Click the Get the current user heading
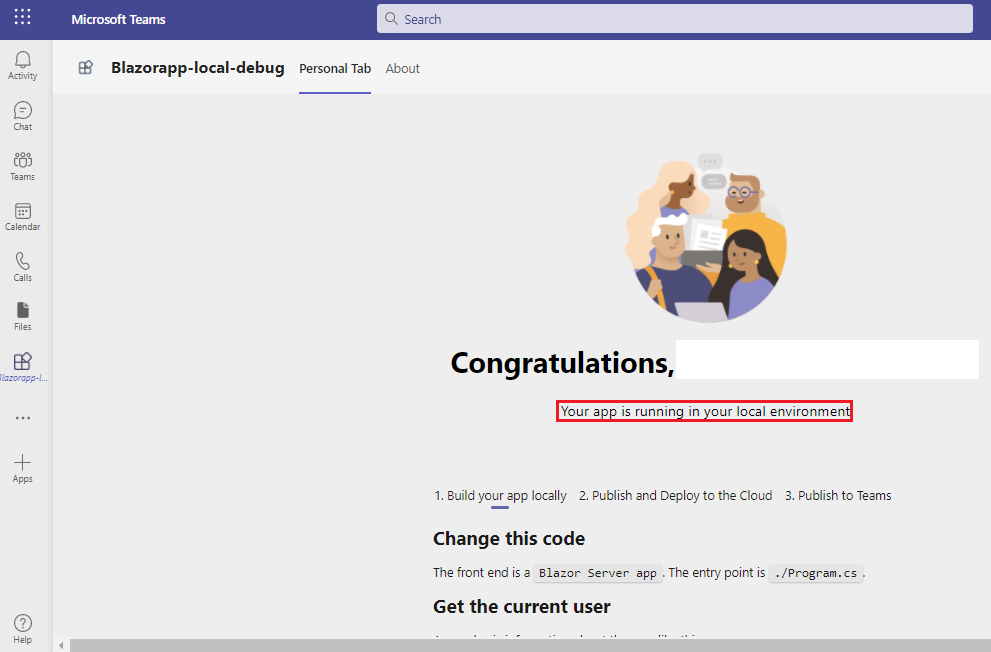 (521, 607)
